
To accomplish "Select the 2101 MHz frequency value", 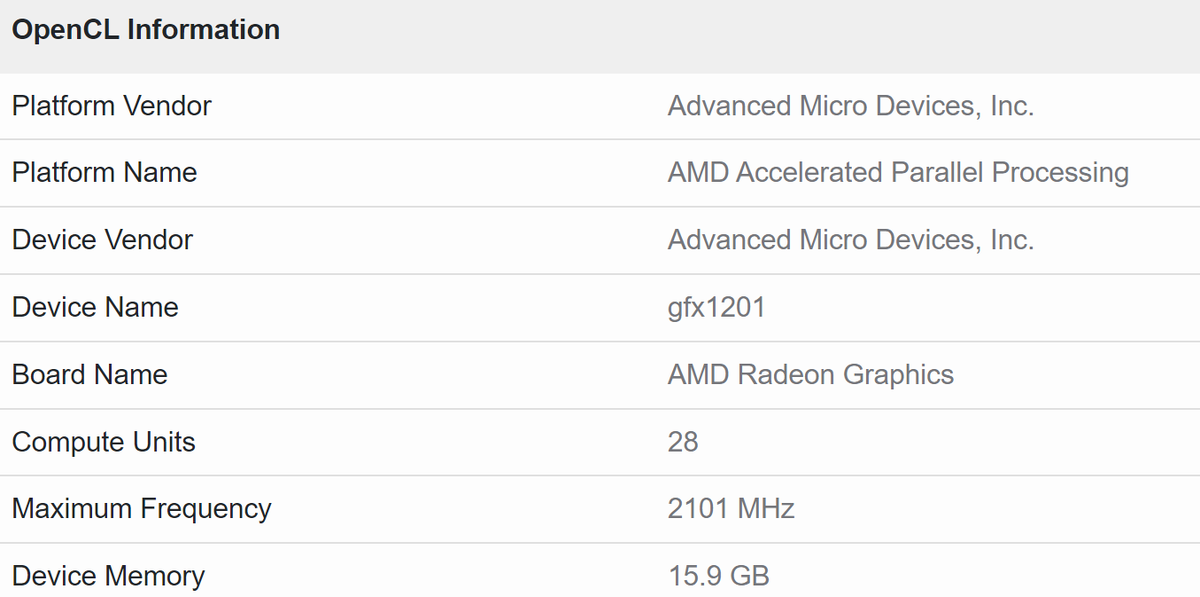I will pyautogui.click(x=731, y=509).
